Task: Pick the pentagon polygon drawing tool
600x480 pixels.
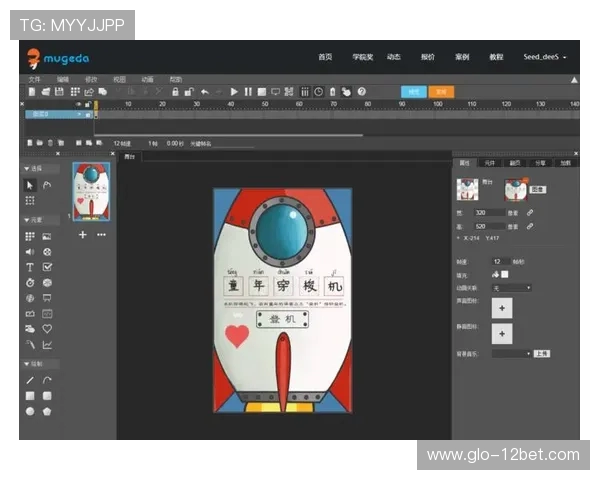Action: click(x=47, y=410)
